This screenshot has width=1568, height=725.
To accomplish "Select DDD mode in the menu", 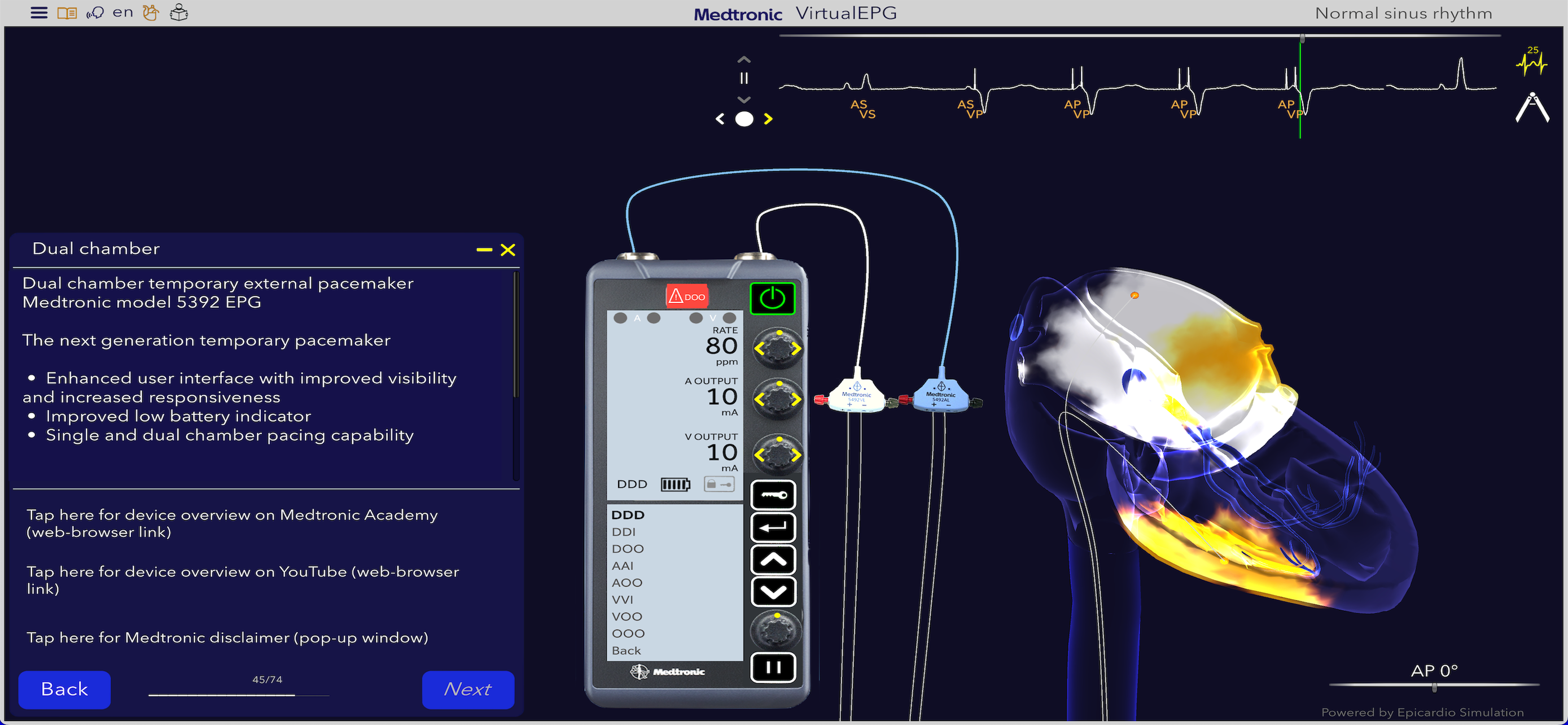I will [x=628, y=515].
